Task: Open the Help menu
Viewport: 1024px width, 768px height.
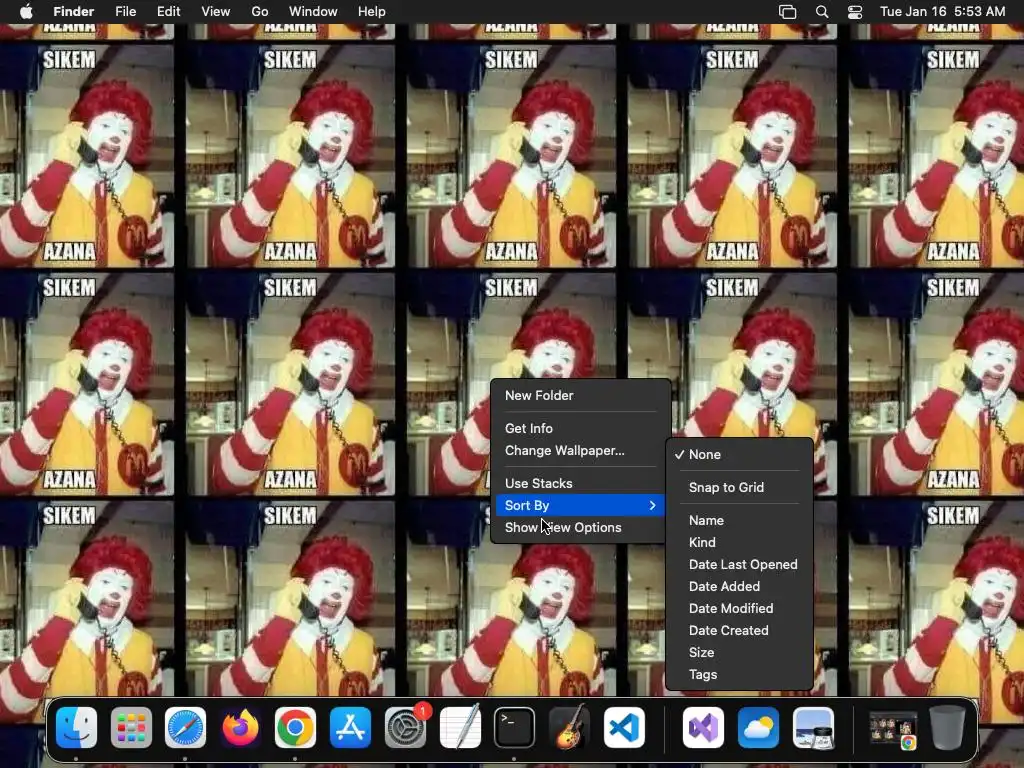Action: click(372, 12)
